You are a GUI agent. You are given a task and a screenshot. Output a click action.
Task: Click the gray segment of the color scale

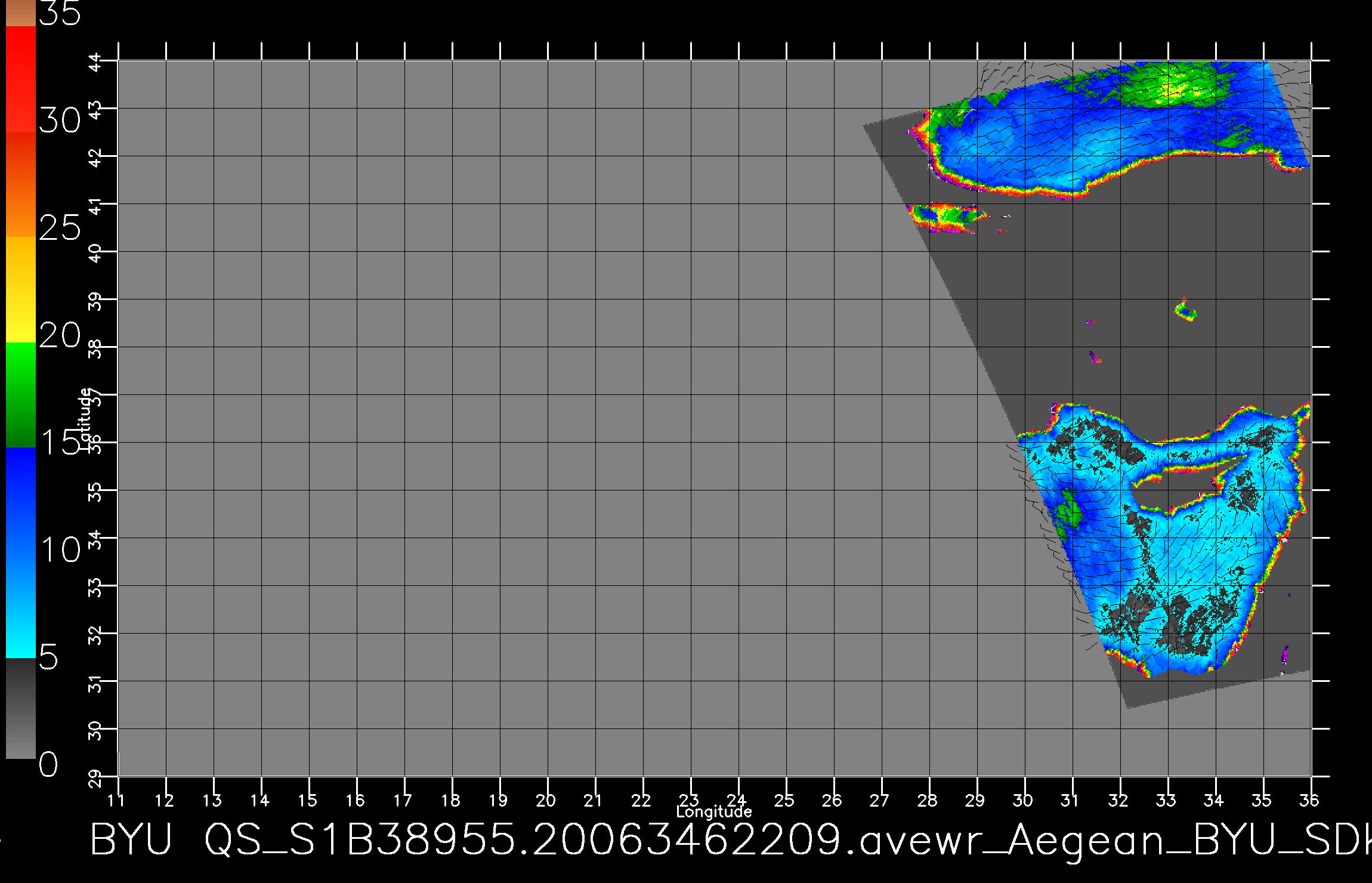point(21,708)
